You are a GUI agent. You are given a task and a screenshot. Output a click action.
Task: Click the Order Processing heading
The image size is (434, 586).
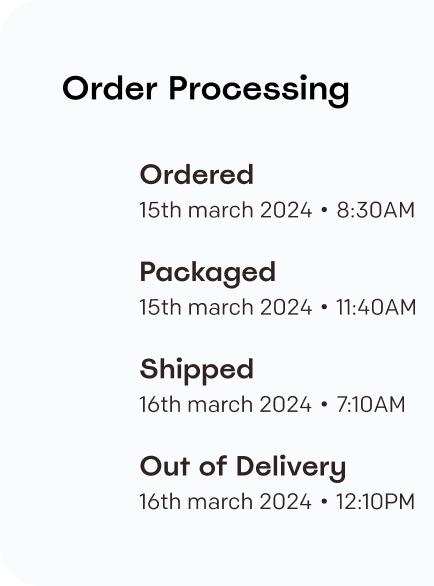pos(206,91)
